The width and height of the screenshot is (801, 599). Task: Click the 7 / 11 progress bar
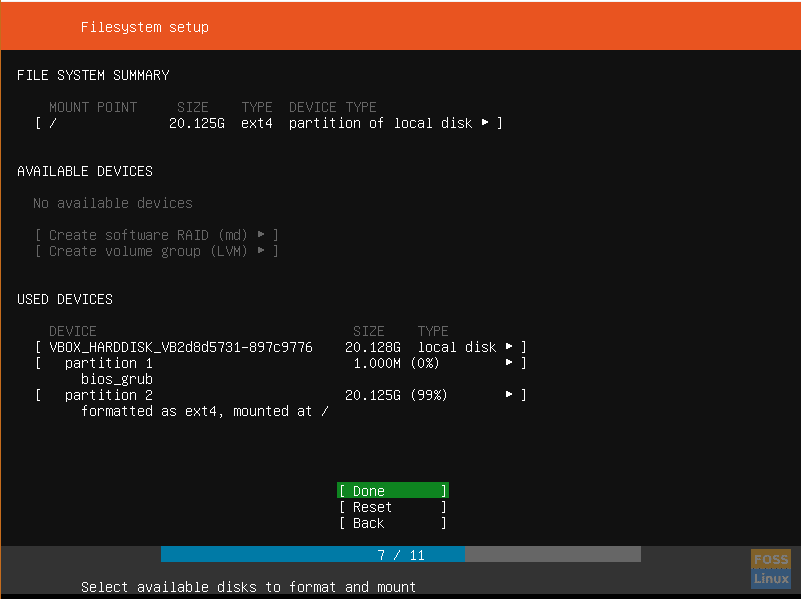tap(401, 555)
